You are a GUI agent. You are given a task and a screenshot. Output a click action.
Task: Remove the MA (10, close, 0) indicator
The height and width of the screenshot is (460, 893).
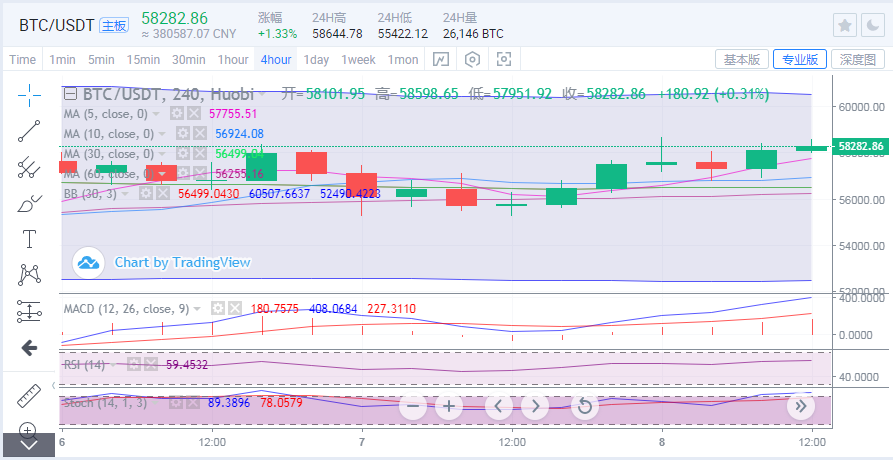click(200, 134)
